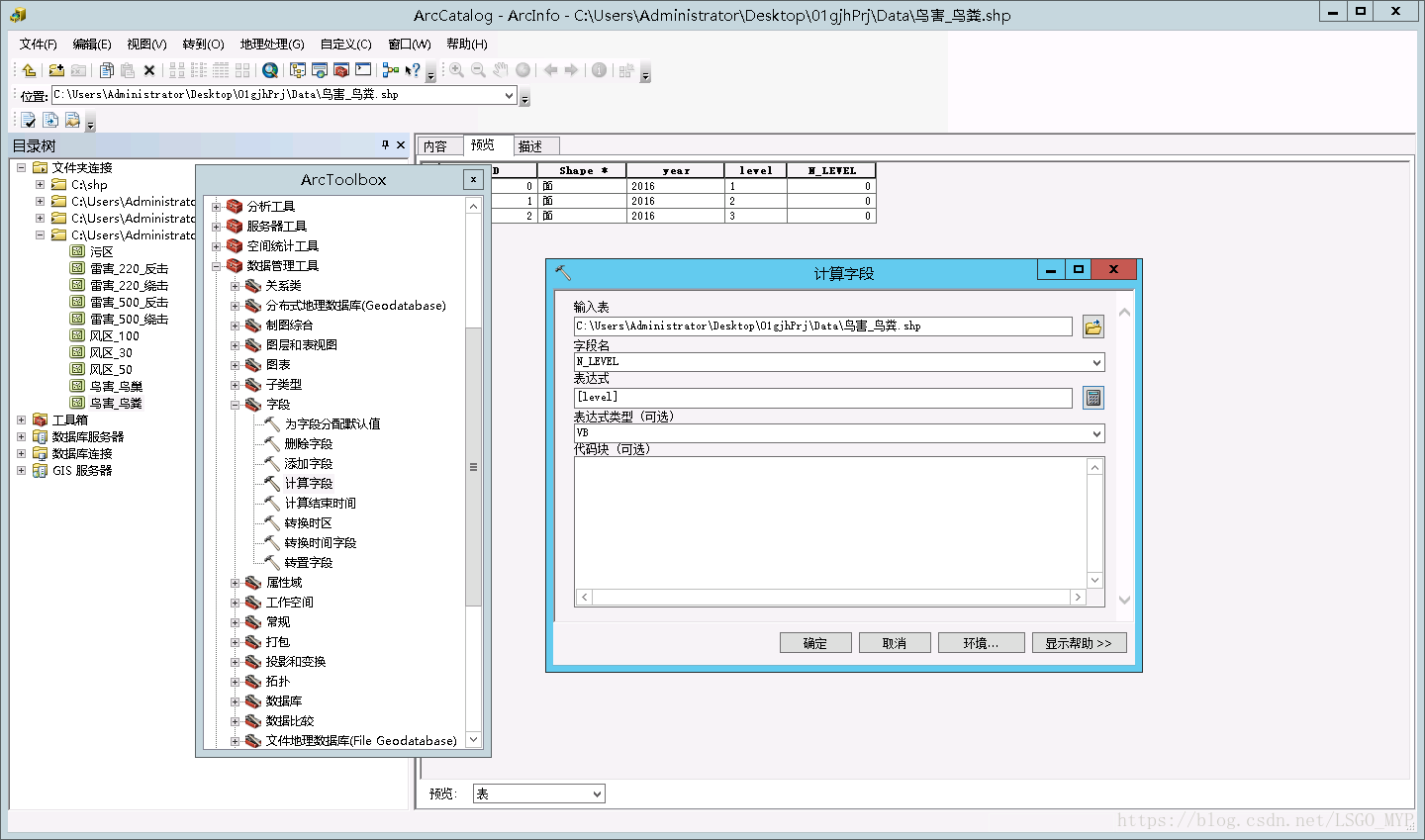Collapse the 数据管理工具 toolbox
1425x840 pixels.
217,266
